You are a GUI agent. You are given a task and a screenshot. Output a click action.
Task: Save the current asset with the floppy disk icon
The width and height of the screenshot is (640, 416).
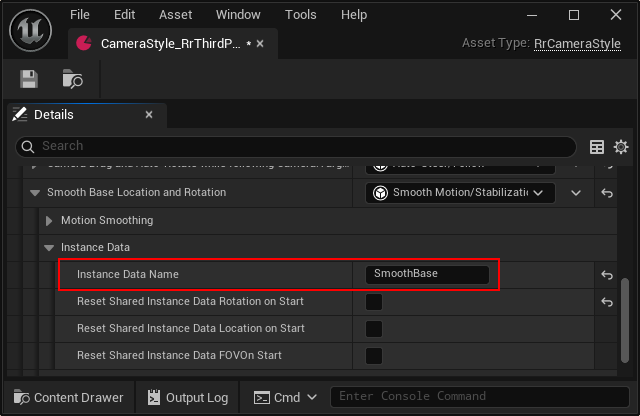(x=29, y=79)
